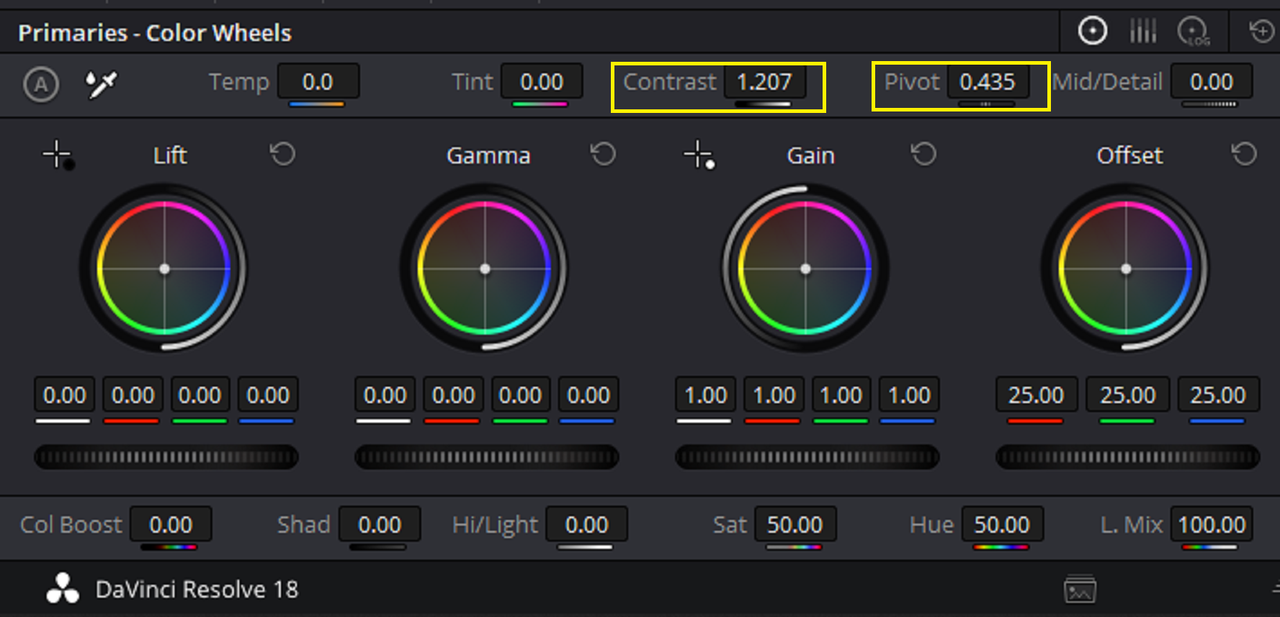The image size is (1280, 617).
Task: Click the Lift red channel value field
Action: pos(132,395)
